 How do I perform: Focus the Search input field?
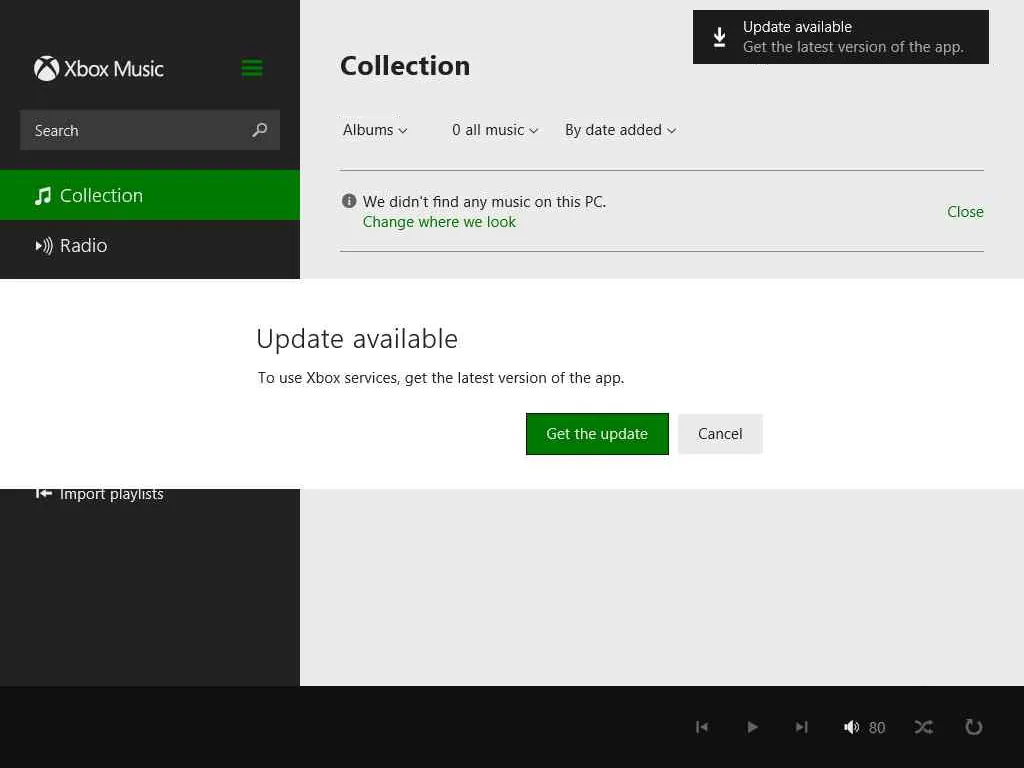coord(150,130)
